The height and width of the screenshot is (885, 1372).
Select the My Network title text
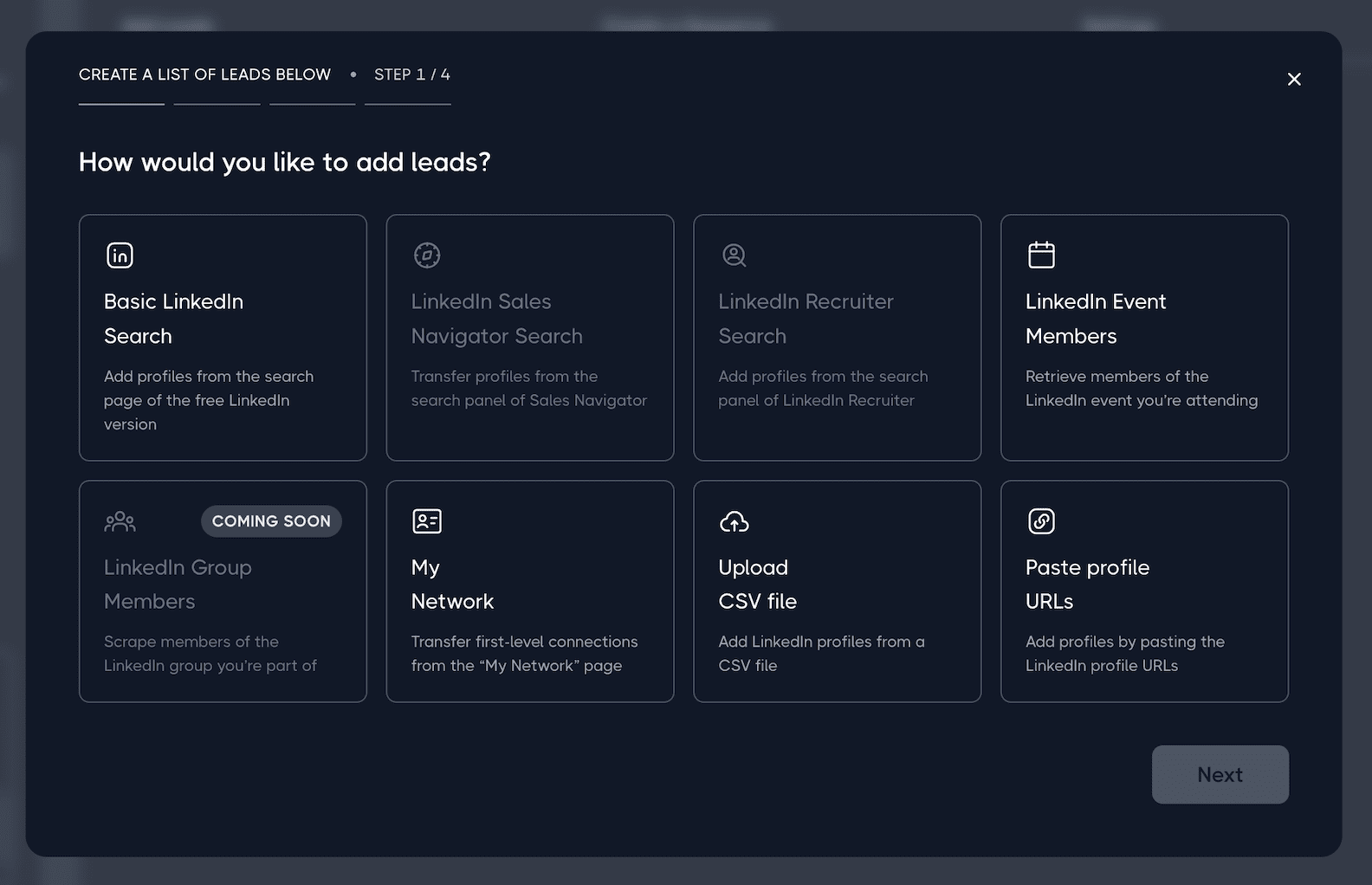[x=452, y=585]
